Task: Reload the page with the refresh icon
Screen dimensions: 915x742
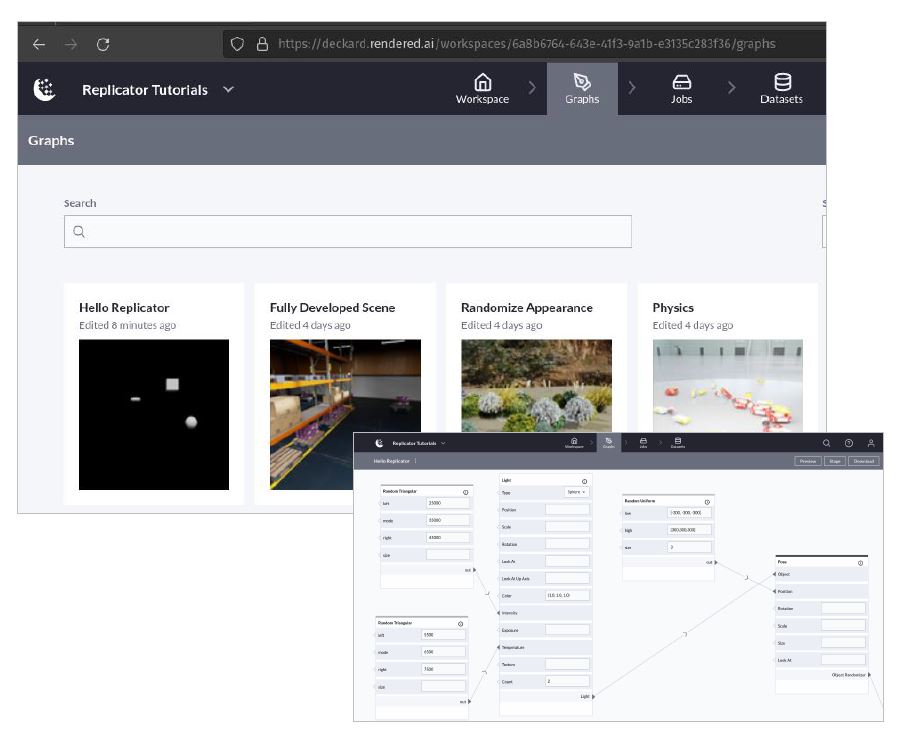Action: pyautogui.click(x=103, y=44)
